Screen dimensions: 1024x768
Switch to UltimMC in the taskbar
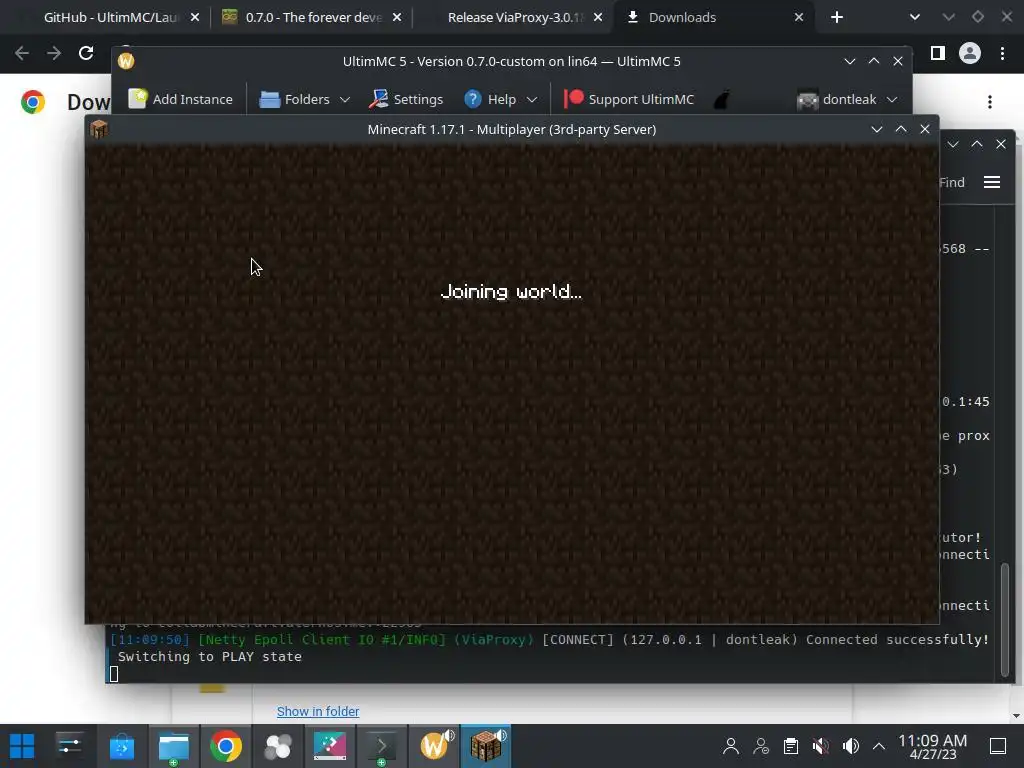pos(435,746)
